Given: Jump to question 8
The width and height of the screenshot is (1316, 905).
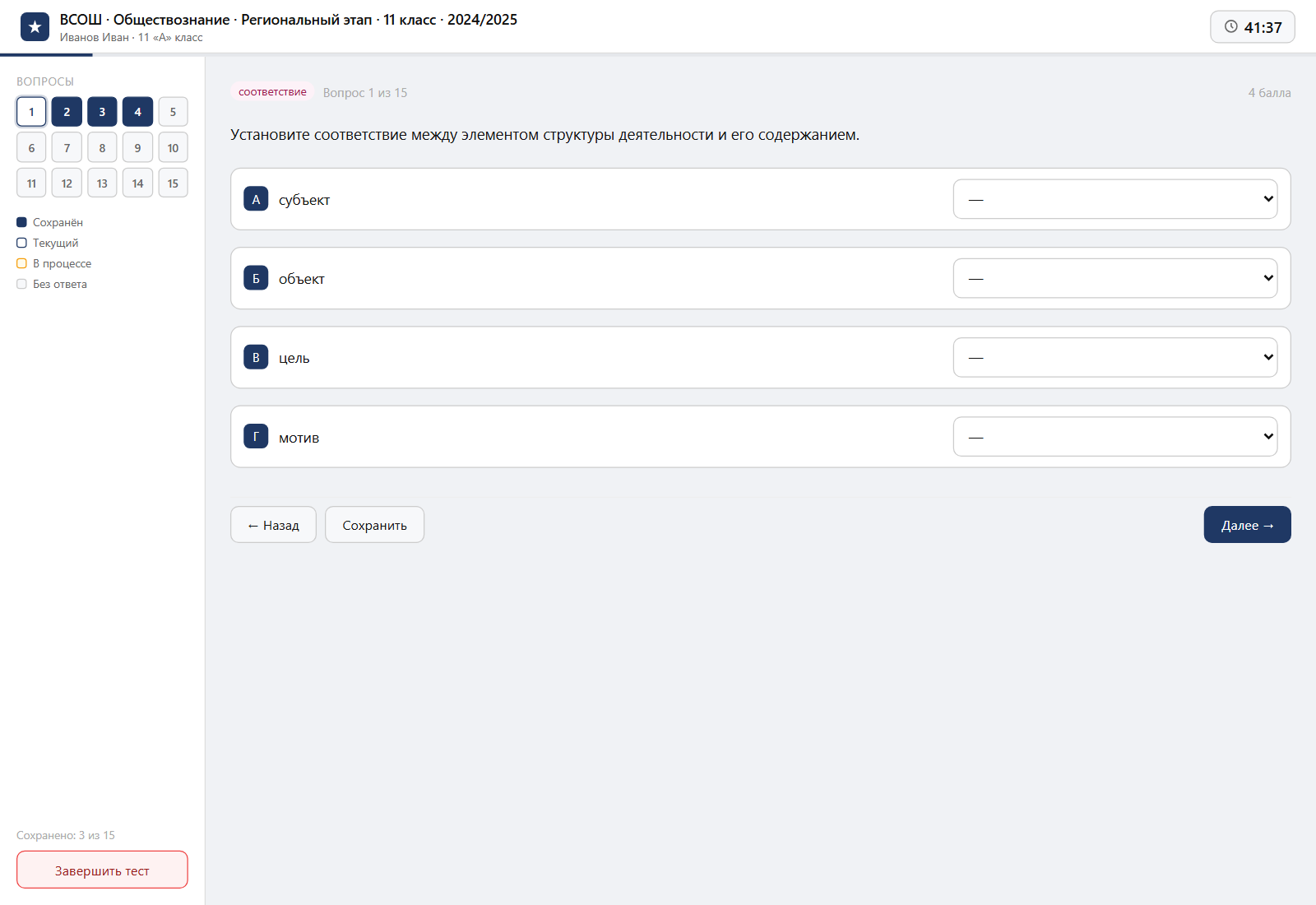Looking at the screenshot, I should coord(102,148).
